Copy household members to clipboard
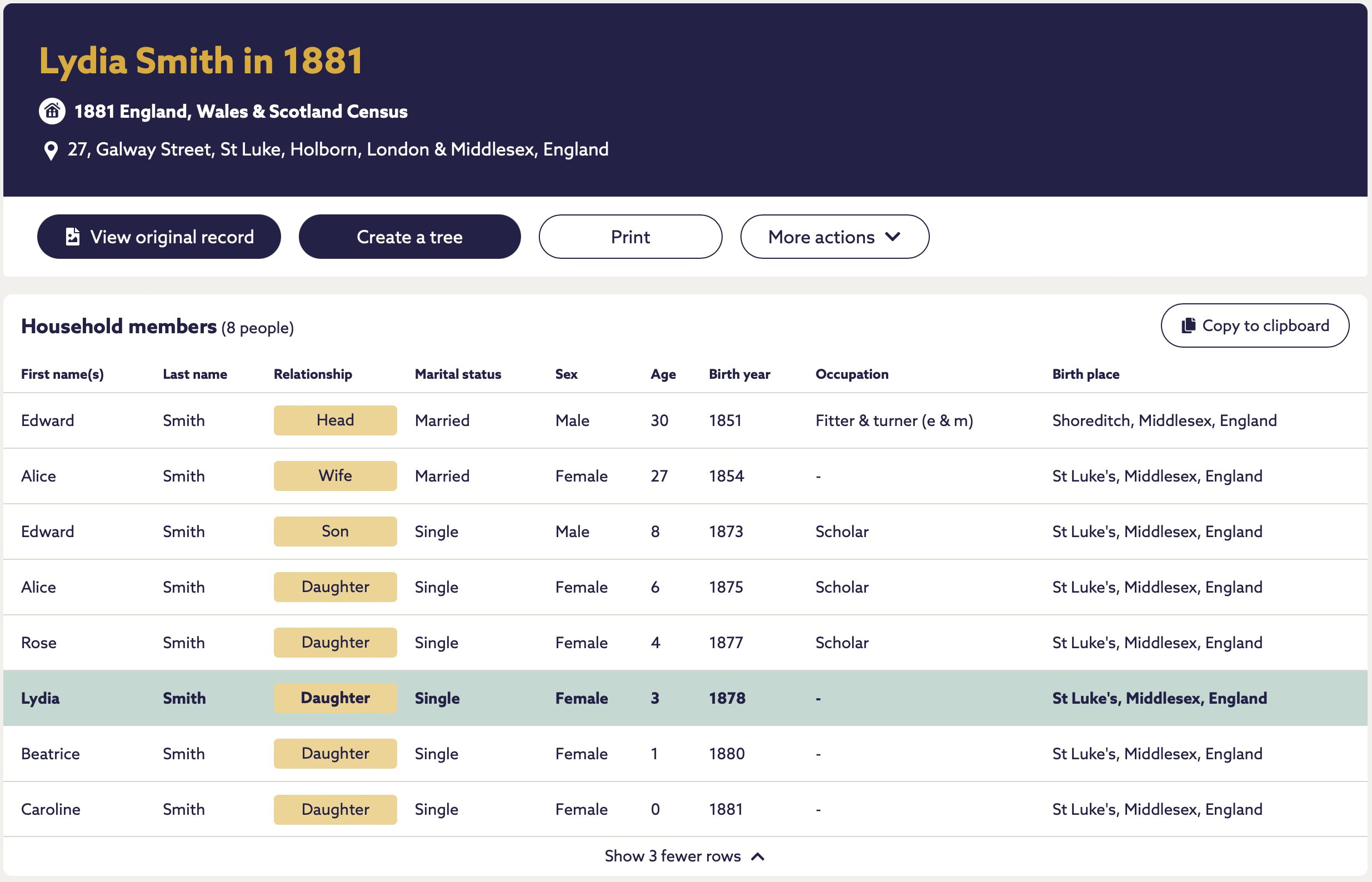 tap(1255, 325)
